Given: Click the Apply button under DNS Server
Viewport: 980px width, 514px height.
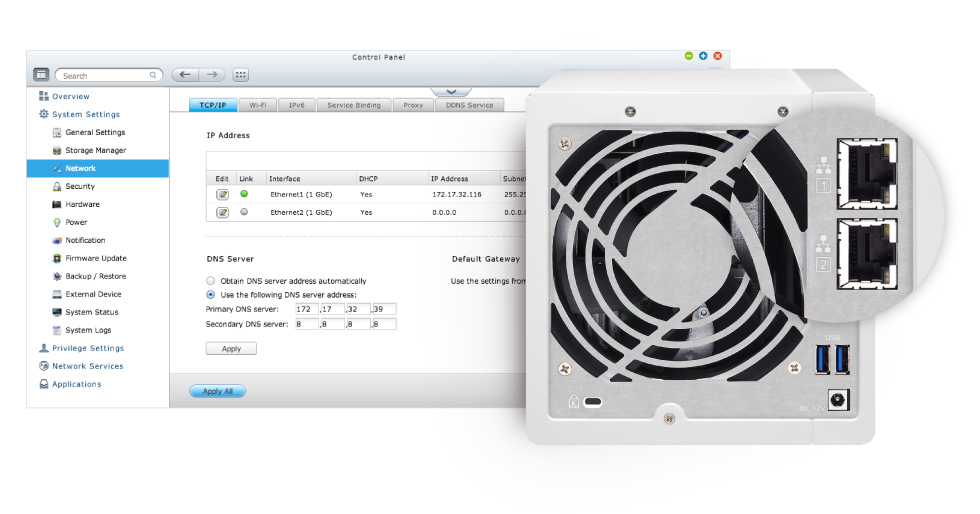Looking at the screenshot, I should click(231, 349).
